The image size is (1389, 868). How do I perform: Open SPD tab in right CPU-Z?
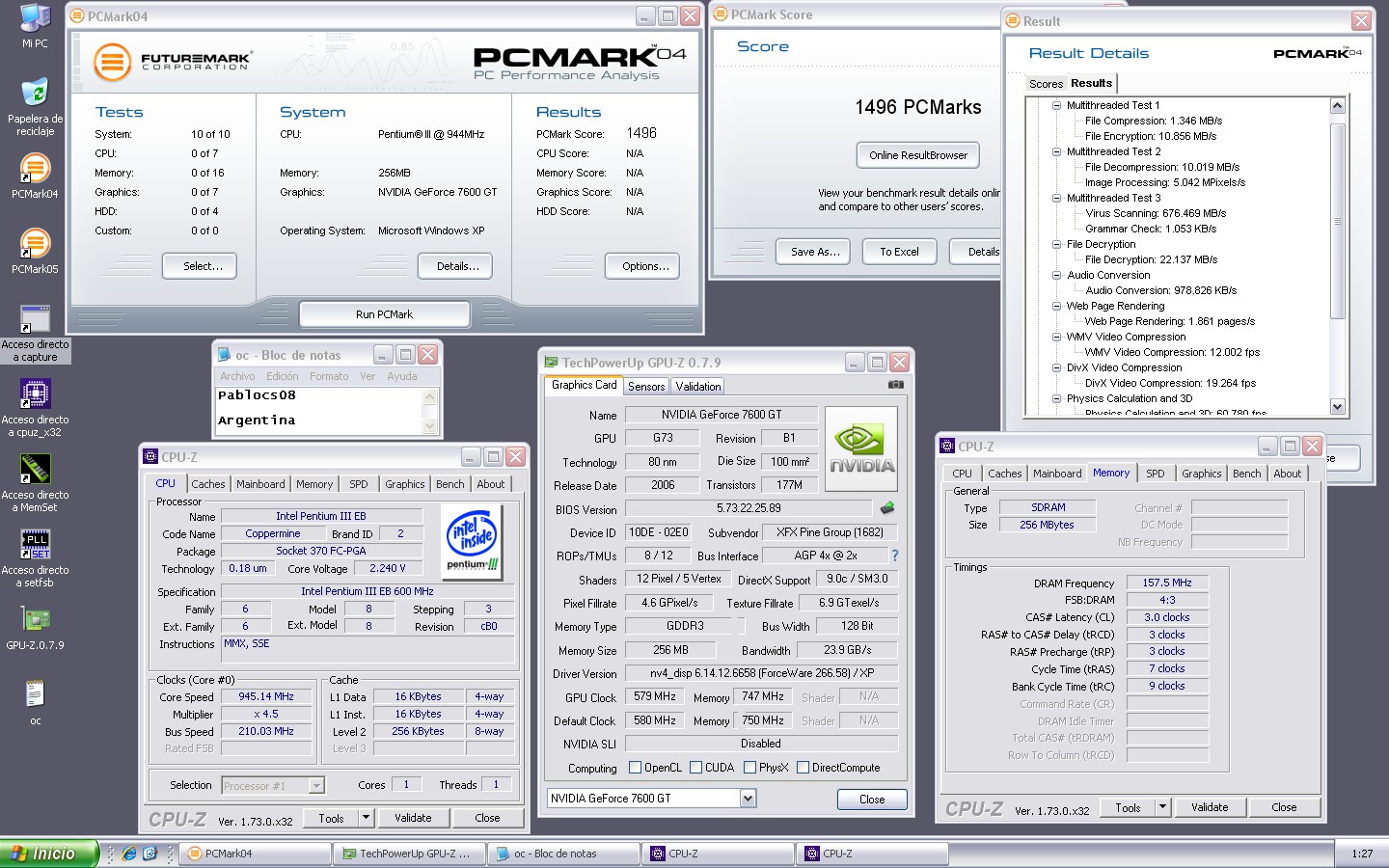(1155, 474)
